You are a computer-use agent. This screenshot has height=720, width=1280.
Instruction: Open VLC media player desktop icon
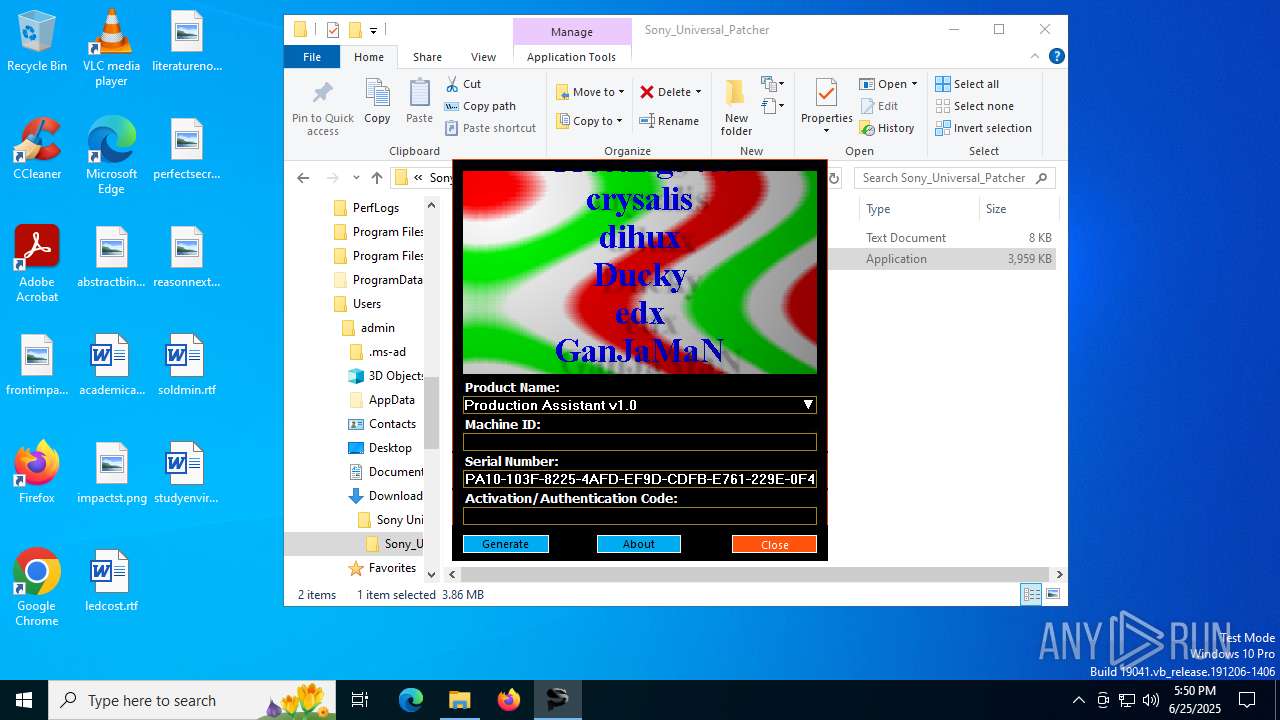pyautogui.click(x=111, y=47)
